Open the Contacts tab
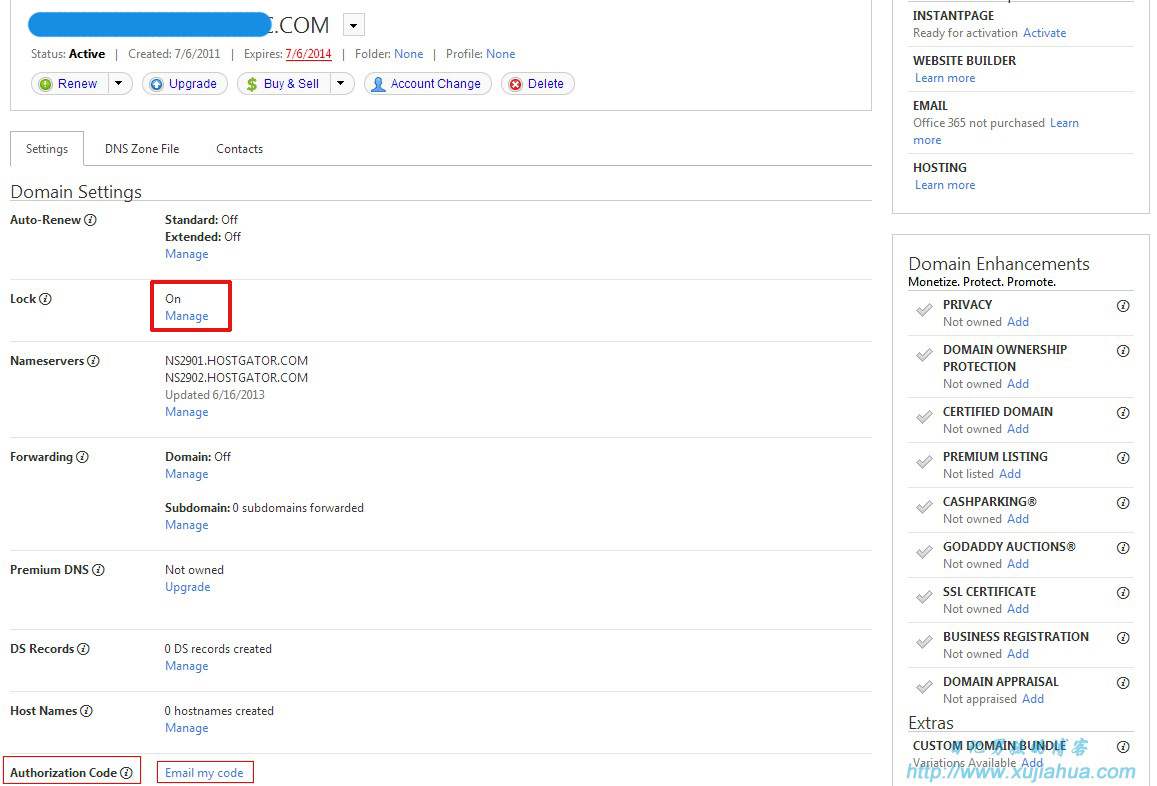 (239, 149)
